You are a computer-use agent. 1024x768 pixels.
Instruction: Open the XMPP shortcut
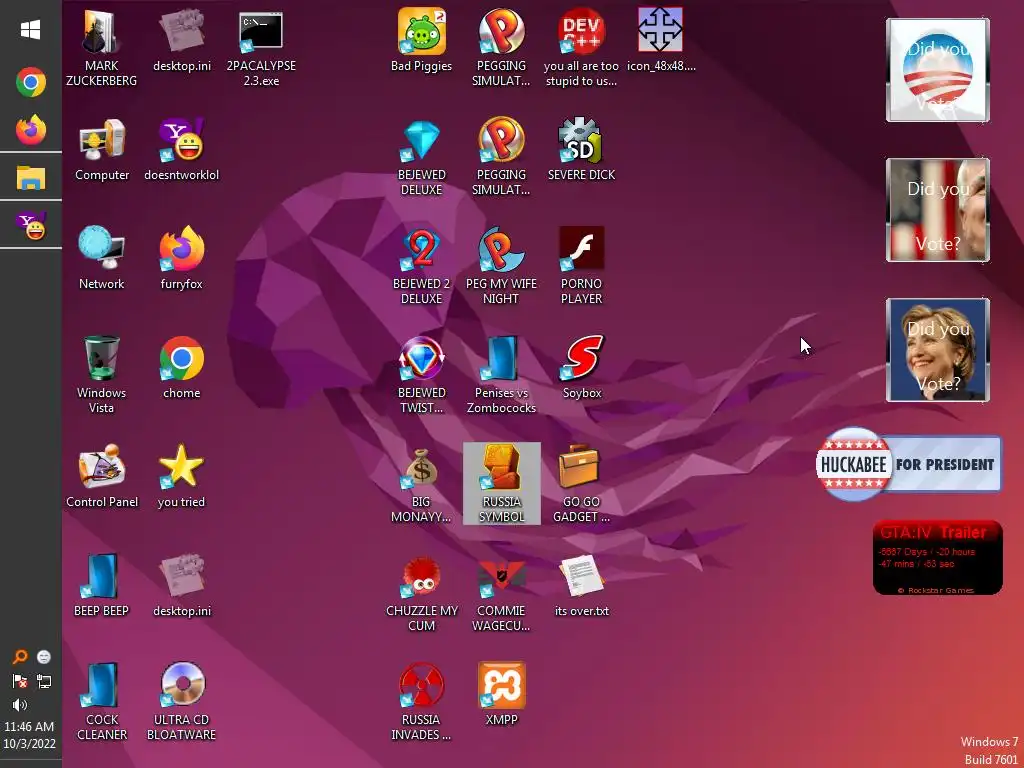pyautogui.click(x=502, y=695)
